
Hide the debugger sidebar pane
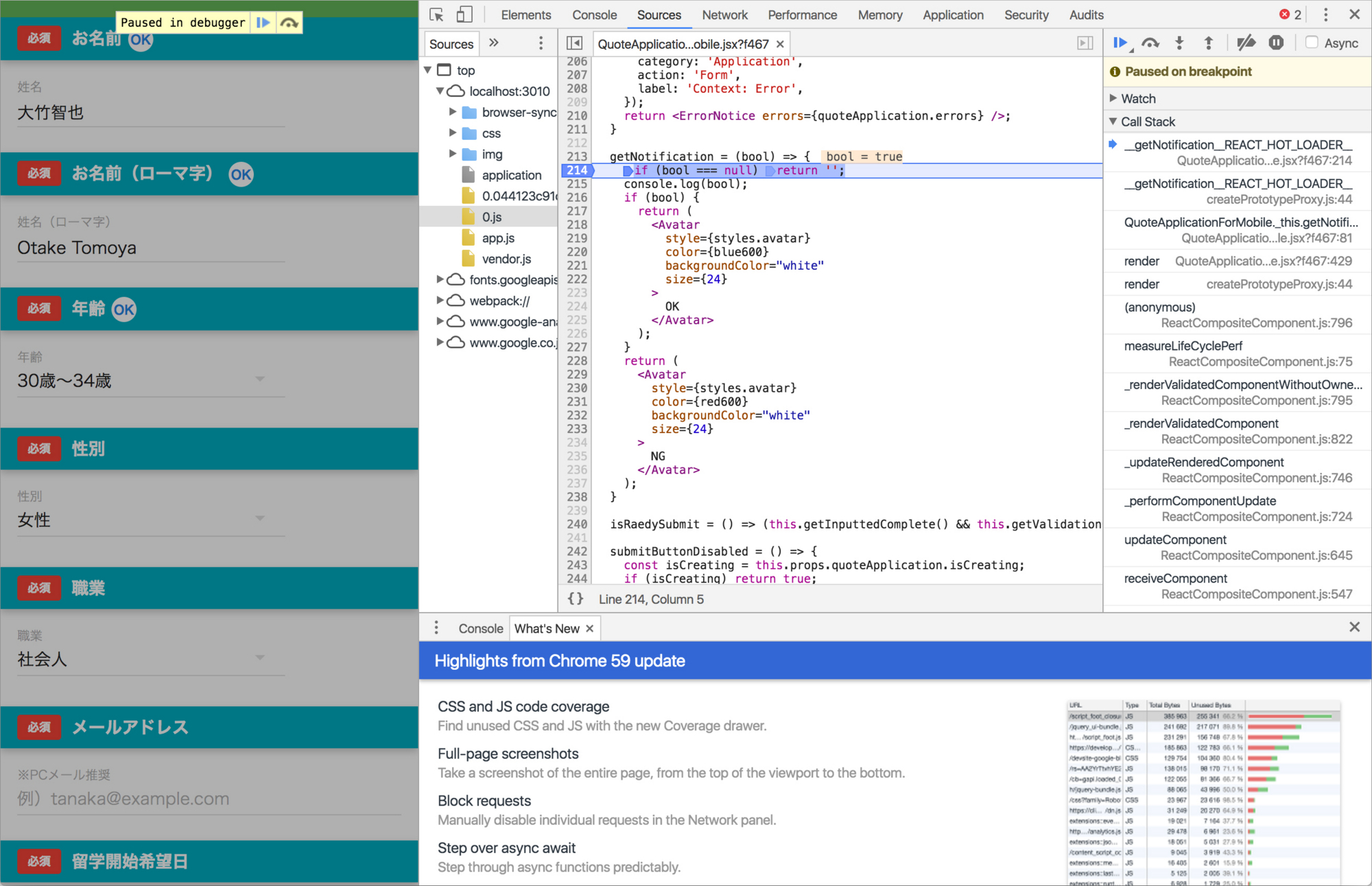pyautogui.click(x=1085, y=43)
